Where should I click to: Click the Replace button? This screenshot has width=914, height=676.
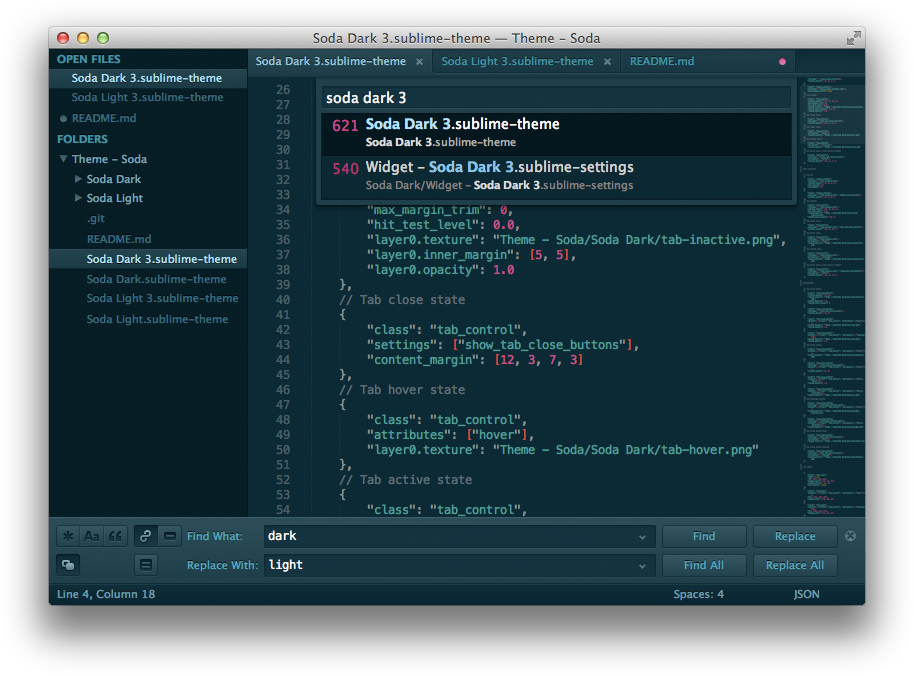click(795, 536)
